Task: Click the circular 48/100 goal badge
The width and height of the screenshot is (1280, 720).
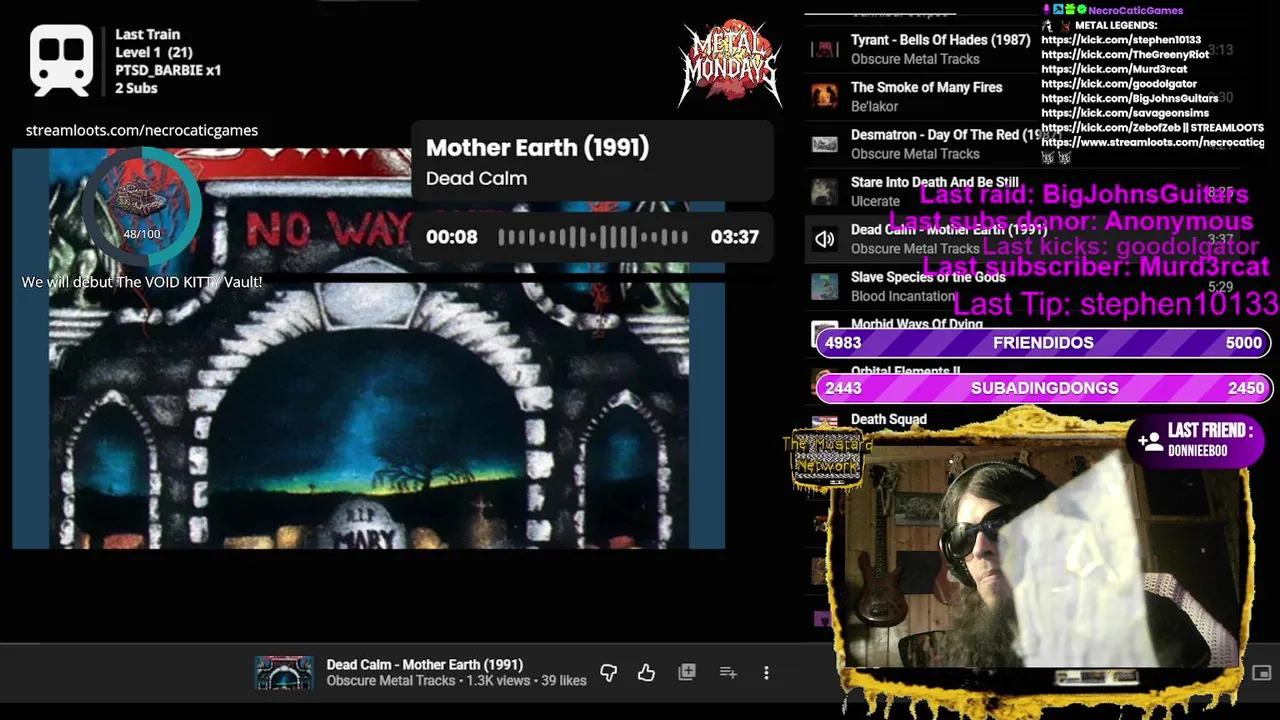Action: pos(142,206)
